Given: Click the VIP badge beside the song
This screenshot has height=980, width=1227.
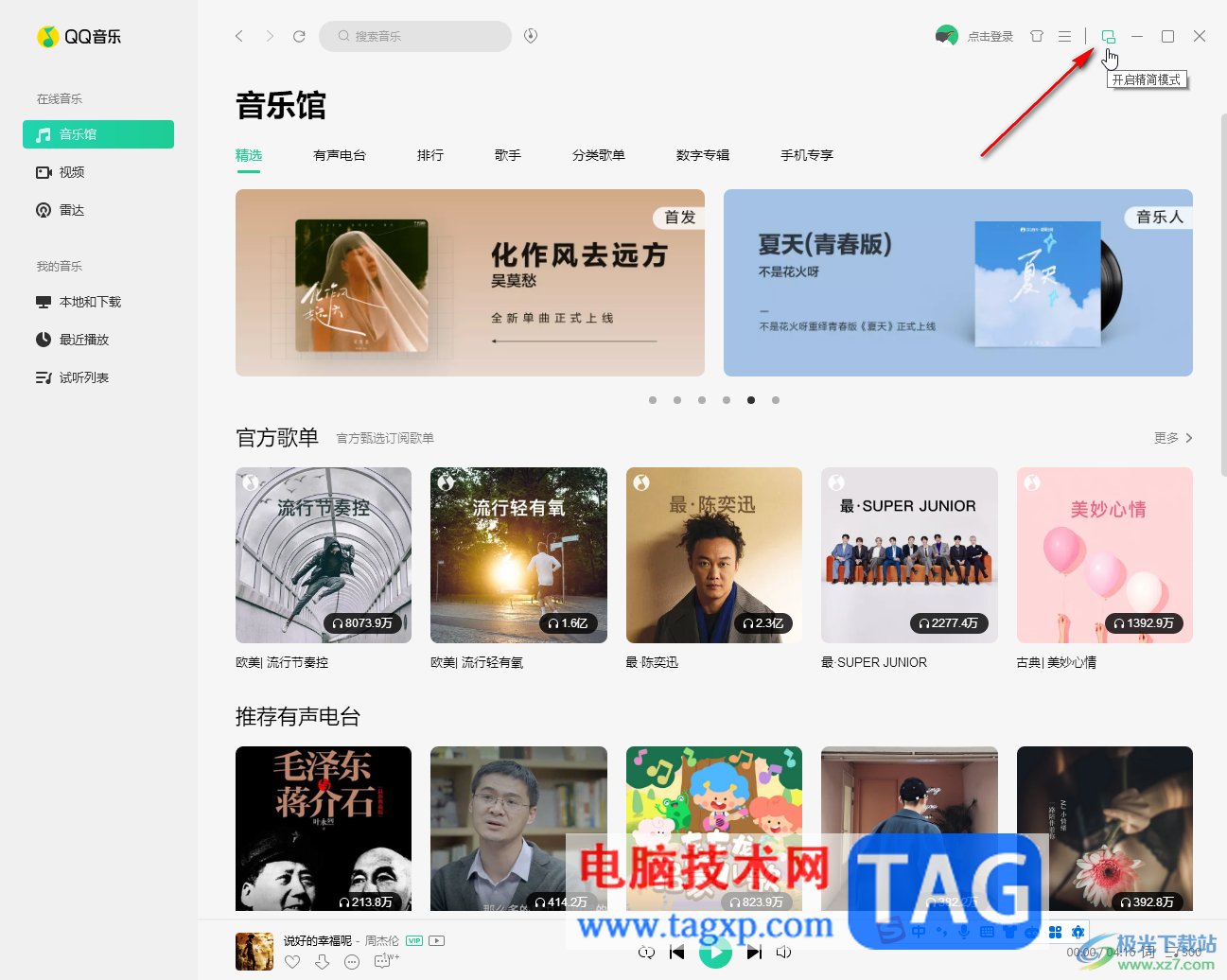Looking at the screenshot, I should coord(414,940).
